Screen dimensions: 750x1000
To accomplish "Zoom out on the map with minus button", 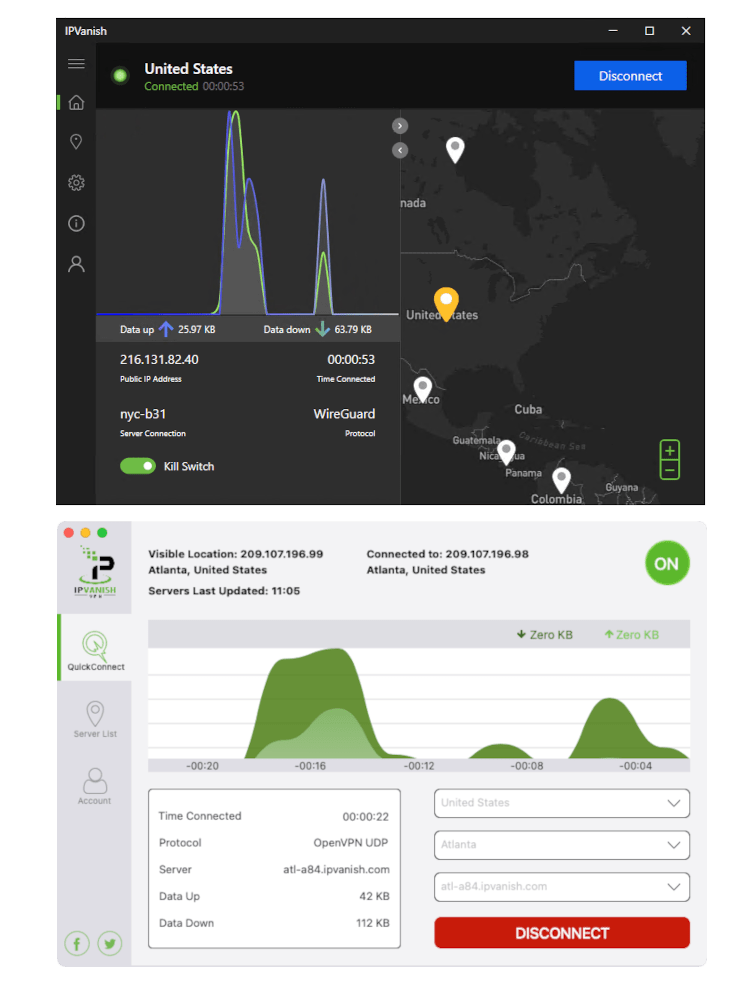I will (670, 470).
